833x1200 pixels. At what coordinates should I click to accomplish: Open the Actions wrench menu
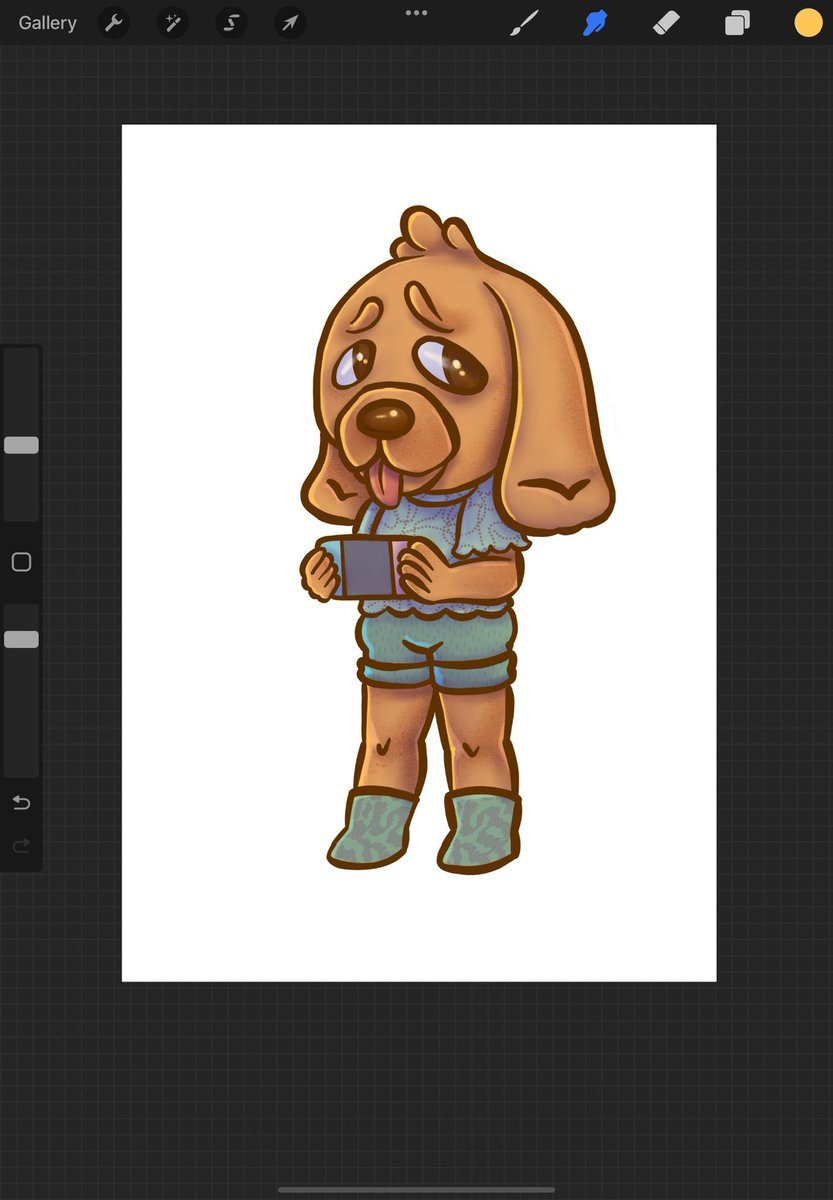pyautogui.click(x=115, y=23)
